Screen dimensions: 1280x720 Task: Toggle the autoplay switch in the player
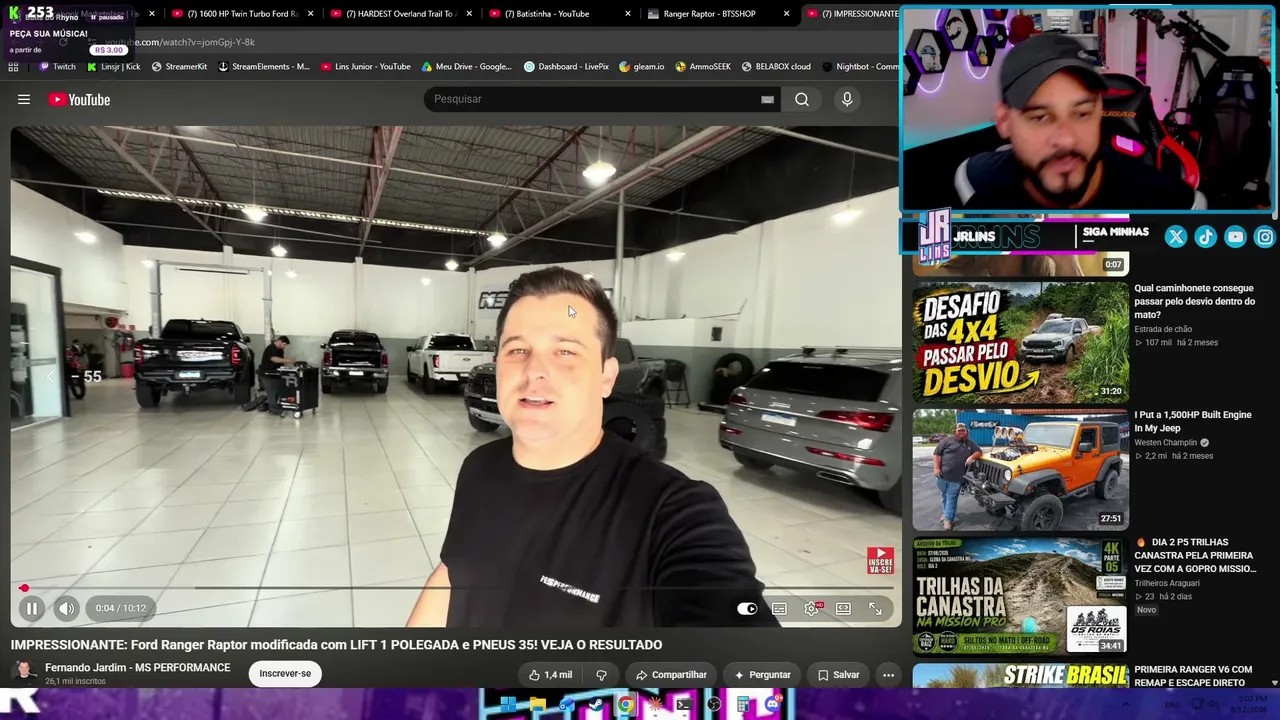(747, 608)
